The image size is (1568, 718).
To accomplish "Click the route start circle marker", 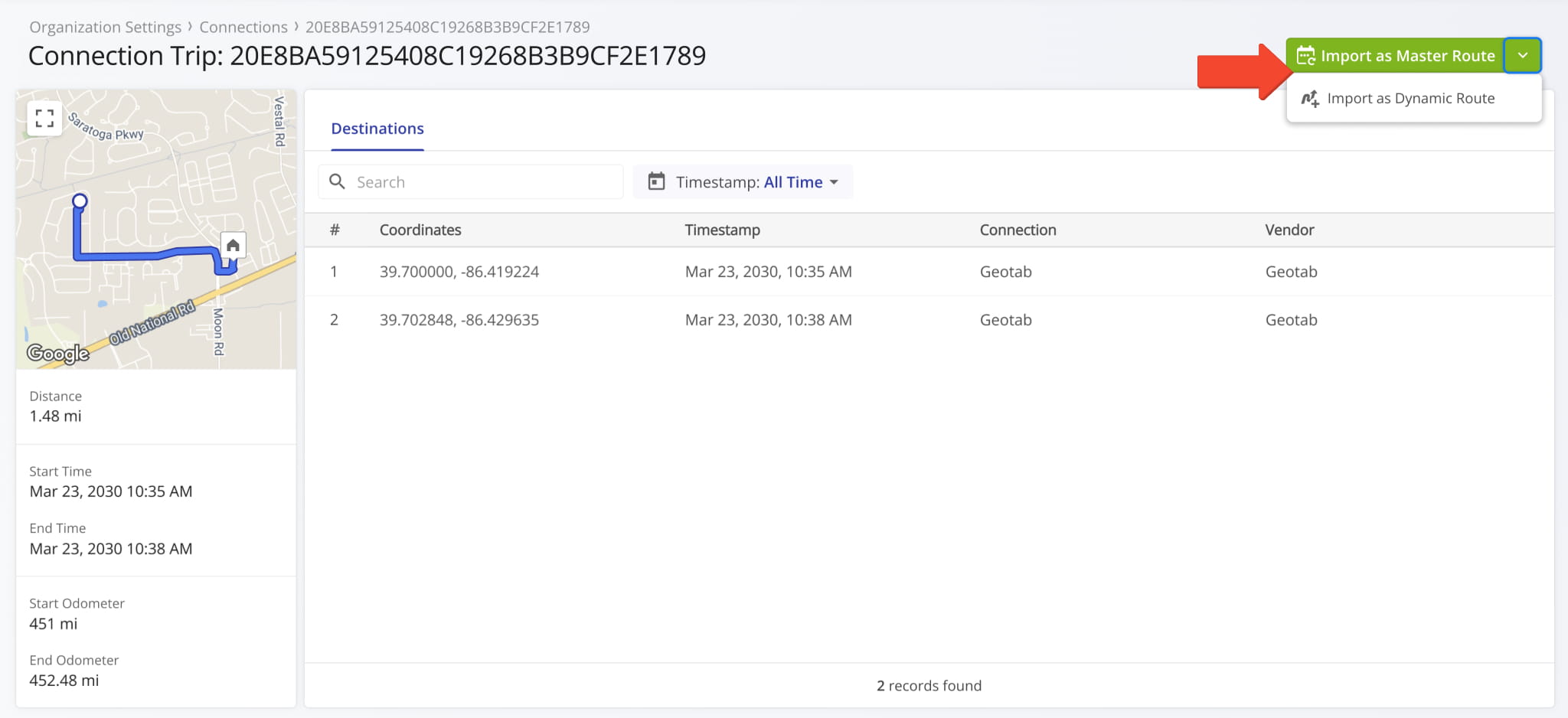I will [x=80, y=201].
